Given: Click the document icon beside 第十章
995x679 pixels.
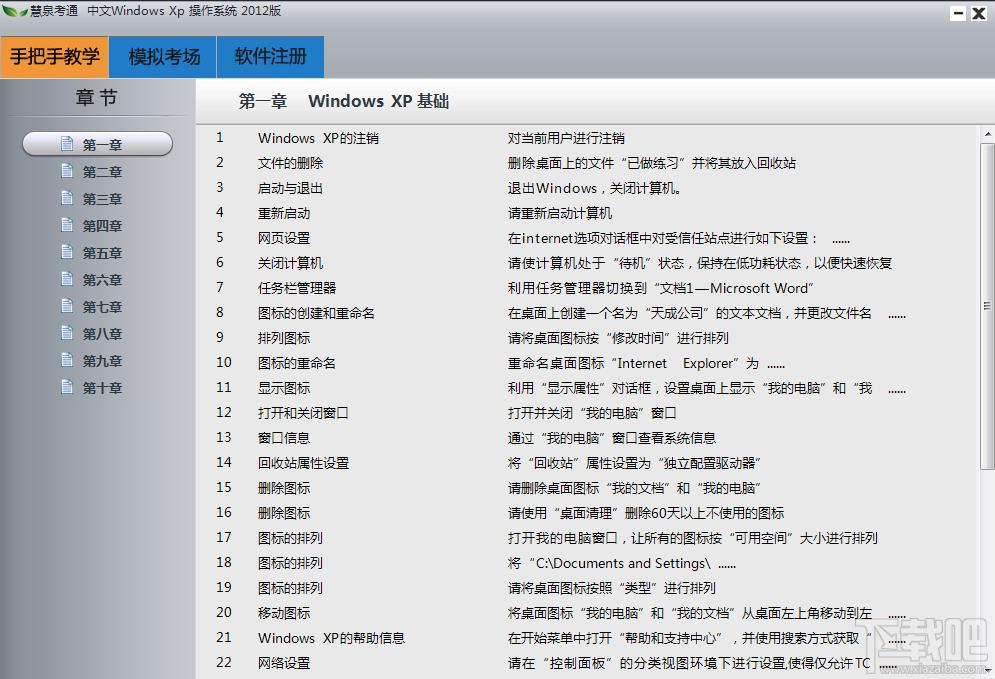Looking at the screenshot, I should point(67,386).
